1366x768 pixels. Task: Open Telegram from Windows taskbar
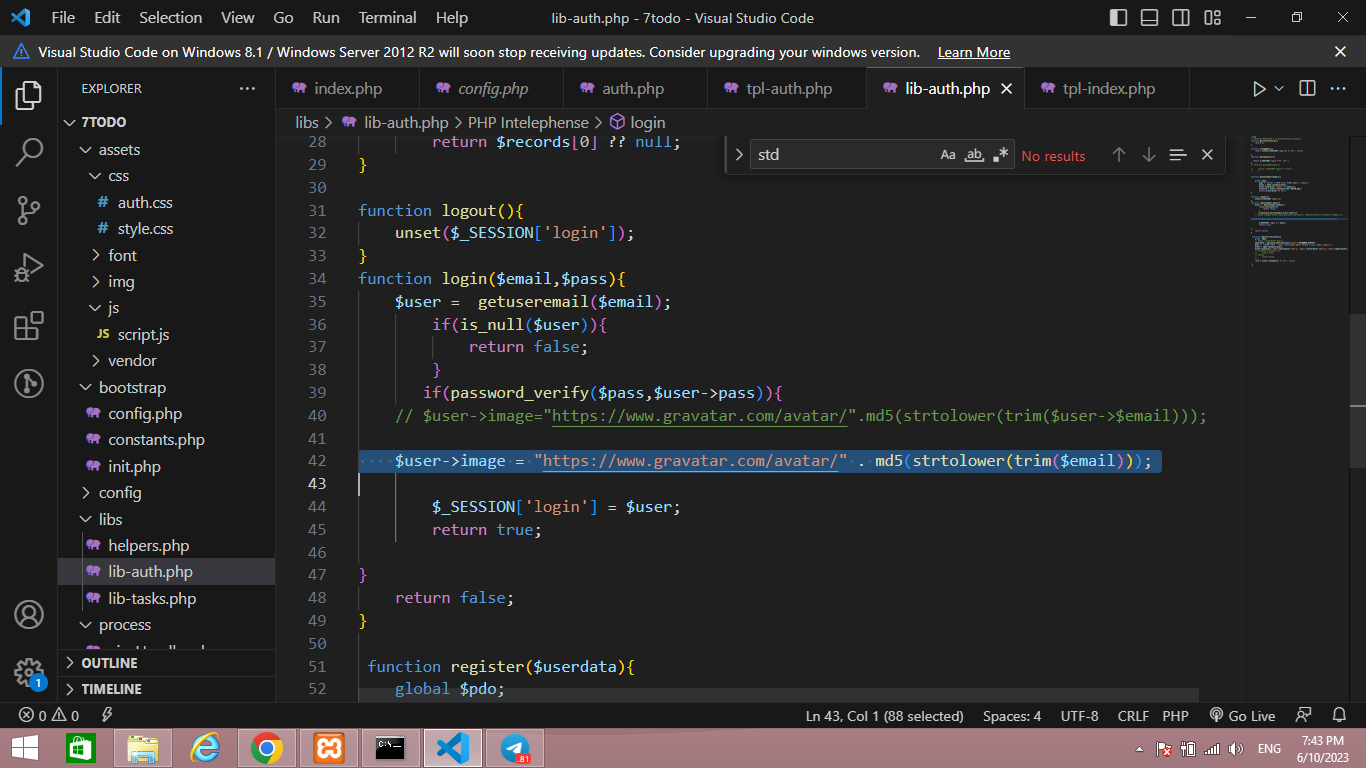coord(516,748)
